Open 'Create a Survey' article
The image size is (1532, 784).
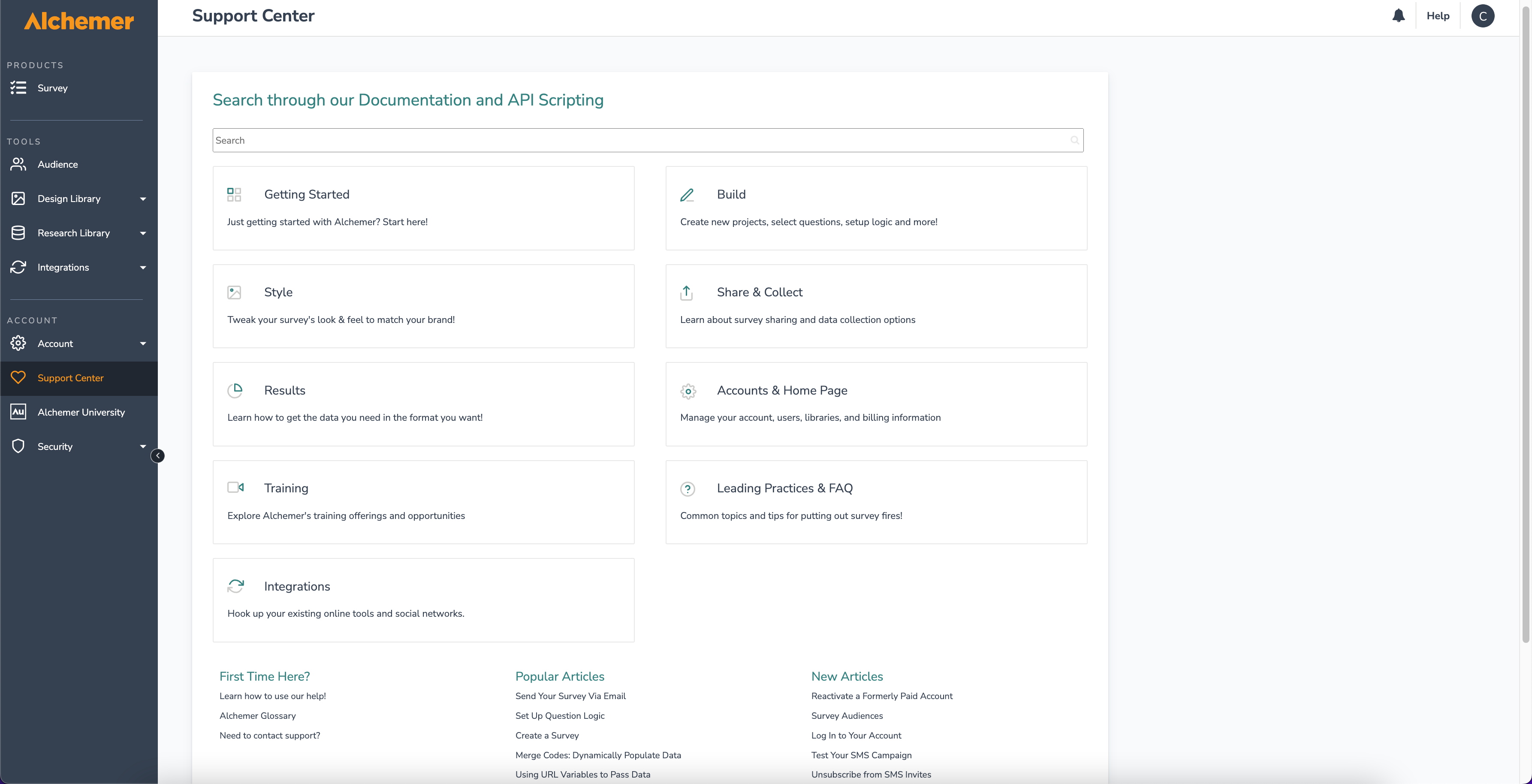[546, 735]
